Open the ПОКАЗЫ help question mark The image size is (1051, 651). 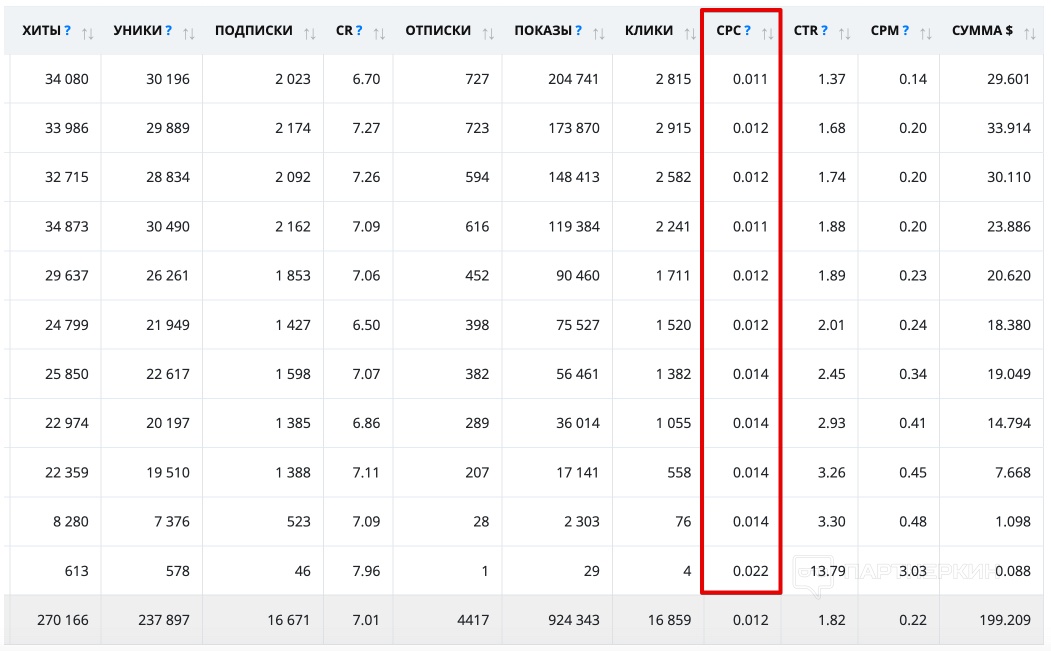pos(578,30)
